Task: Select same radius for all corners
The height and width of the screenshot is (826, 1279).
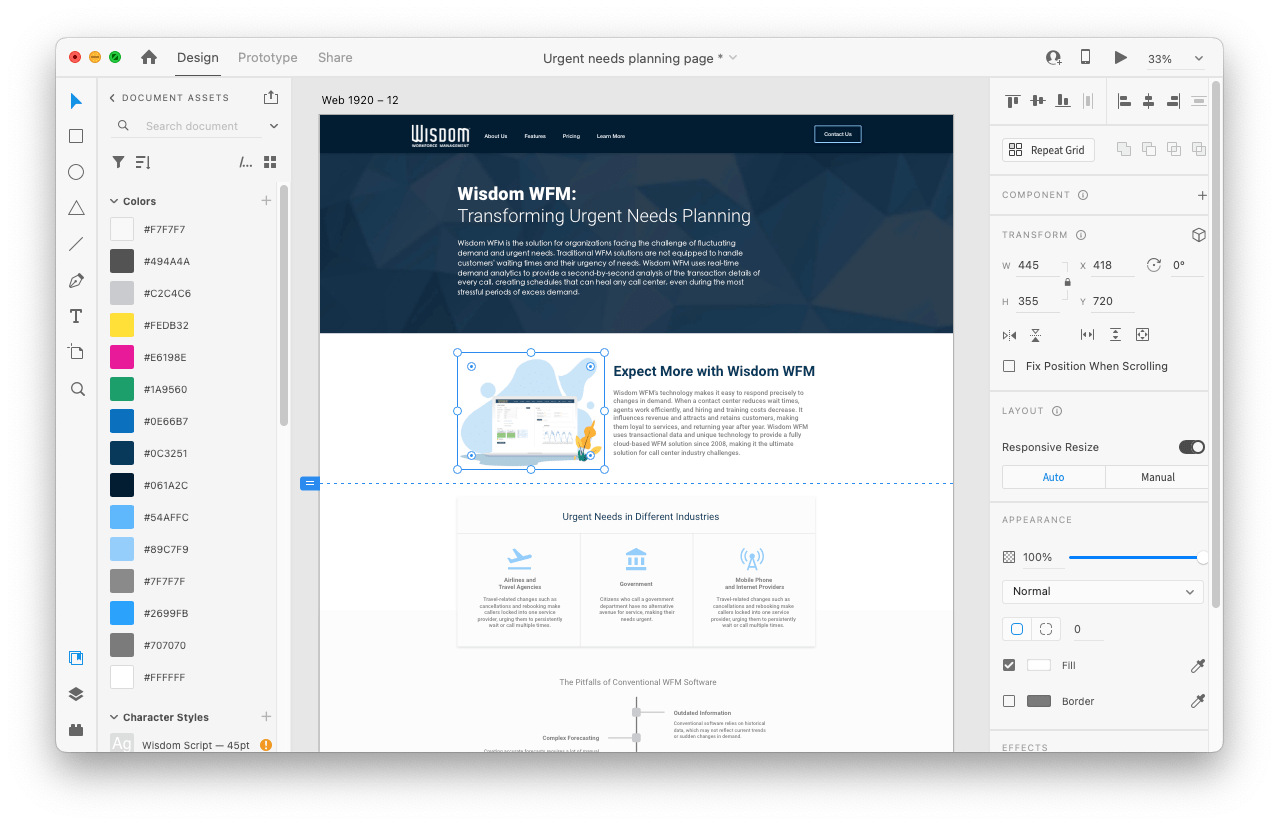Action: [x=1017, y=629]
